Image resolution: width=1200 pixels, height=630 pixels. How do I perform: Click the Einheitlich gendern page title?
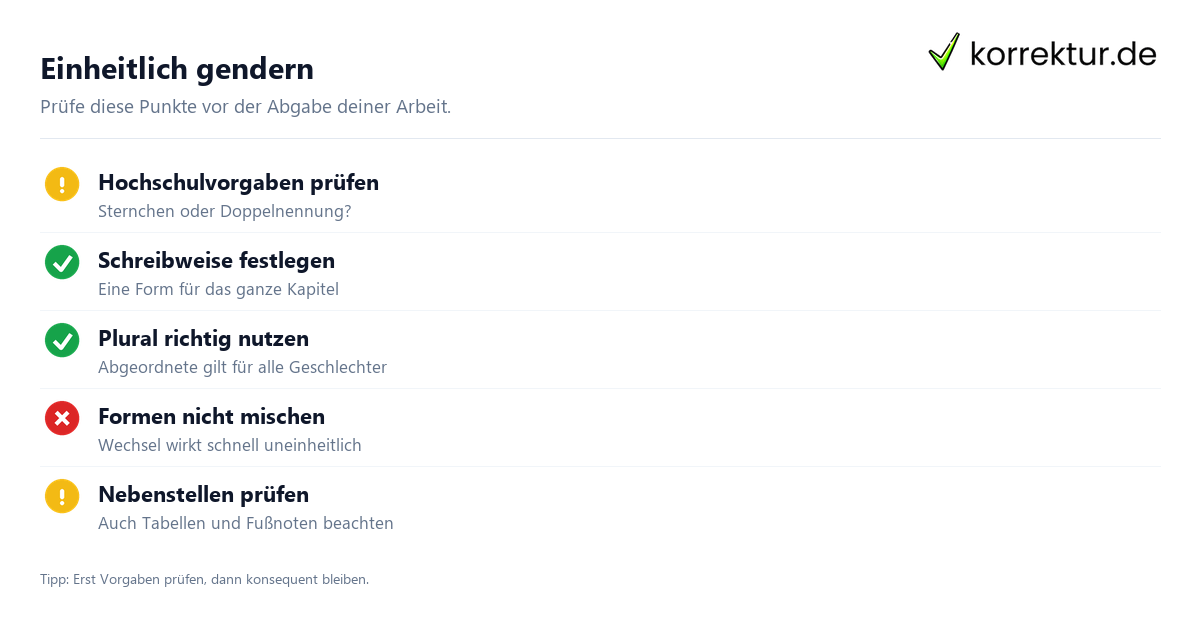coord(177,69)
